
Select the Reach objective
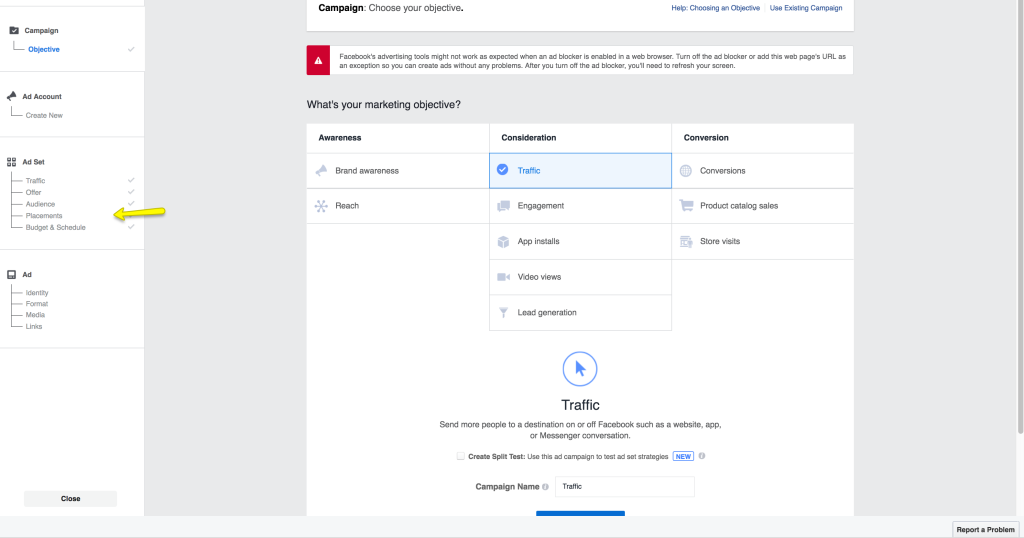398,206
